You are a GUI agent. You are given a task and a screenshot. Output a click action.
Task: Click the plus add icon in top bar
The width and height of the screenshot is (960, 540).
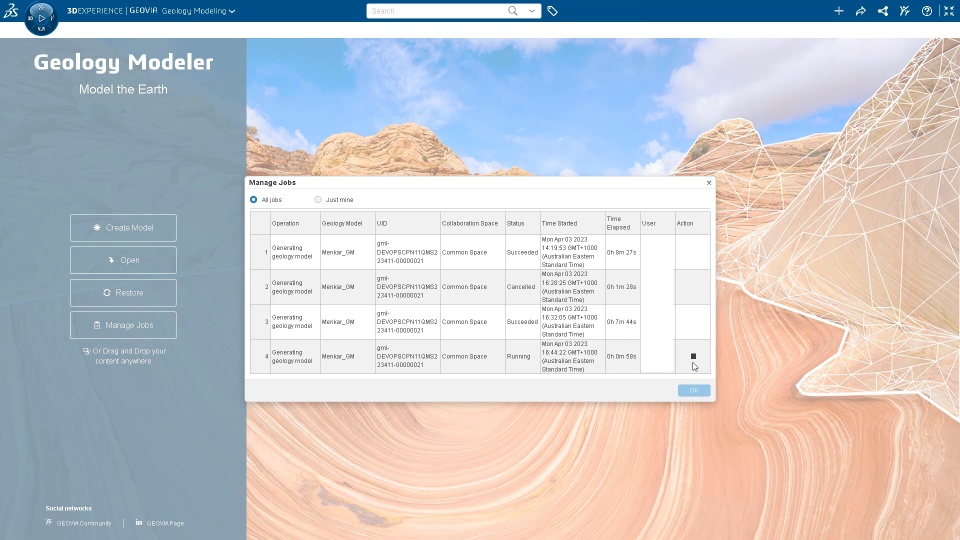[839, 11]
